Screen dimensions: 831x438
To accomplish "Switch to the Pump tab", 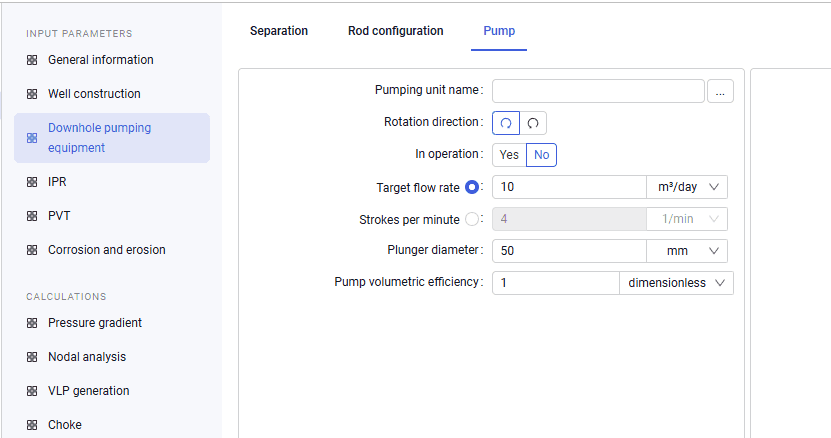I will tap(499, 31).
